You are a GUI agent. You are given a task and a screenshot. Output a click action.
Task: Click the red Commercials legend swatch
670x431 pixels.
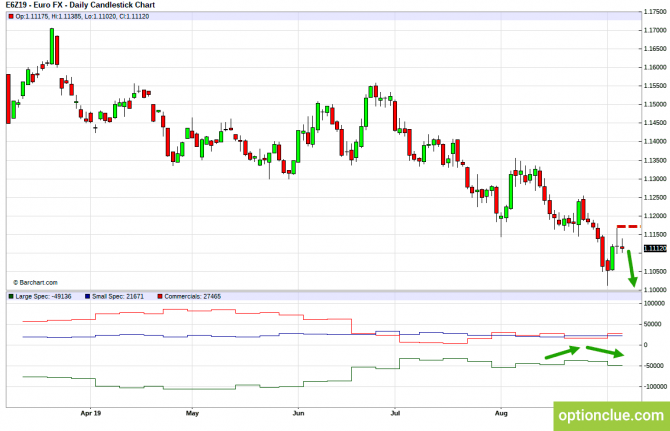coord(160,296)
